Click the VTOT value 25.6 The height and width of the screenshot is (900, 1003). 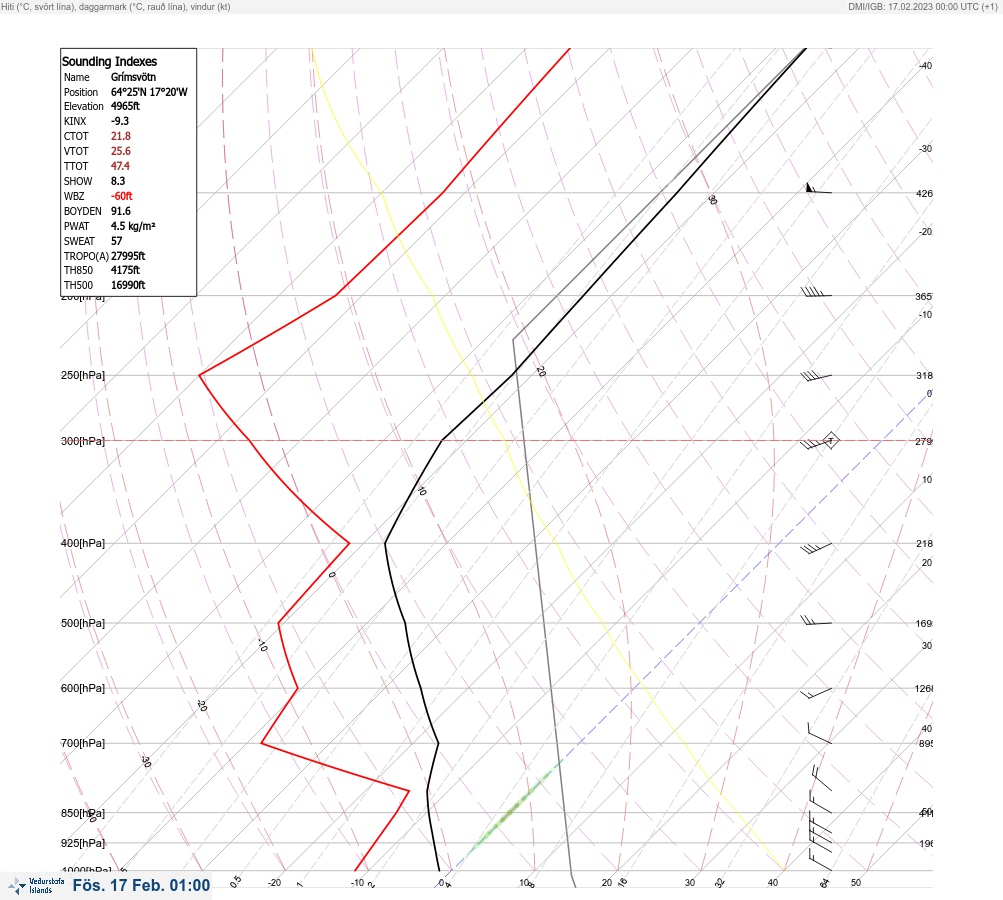click(121, 151)
